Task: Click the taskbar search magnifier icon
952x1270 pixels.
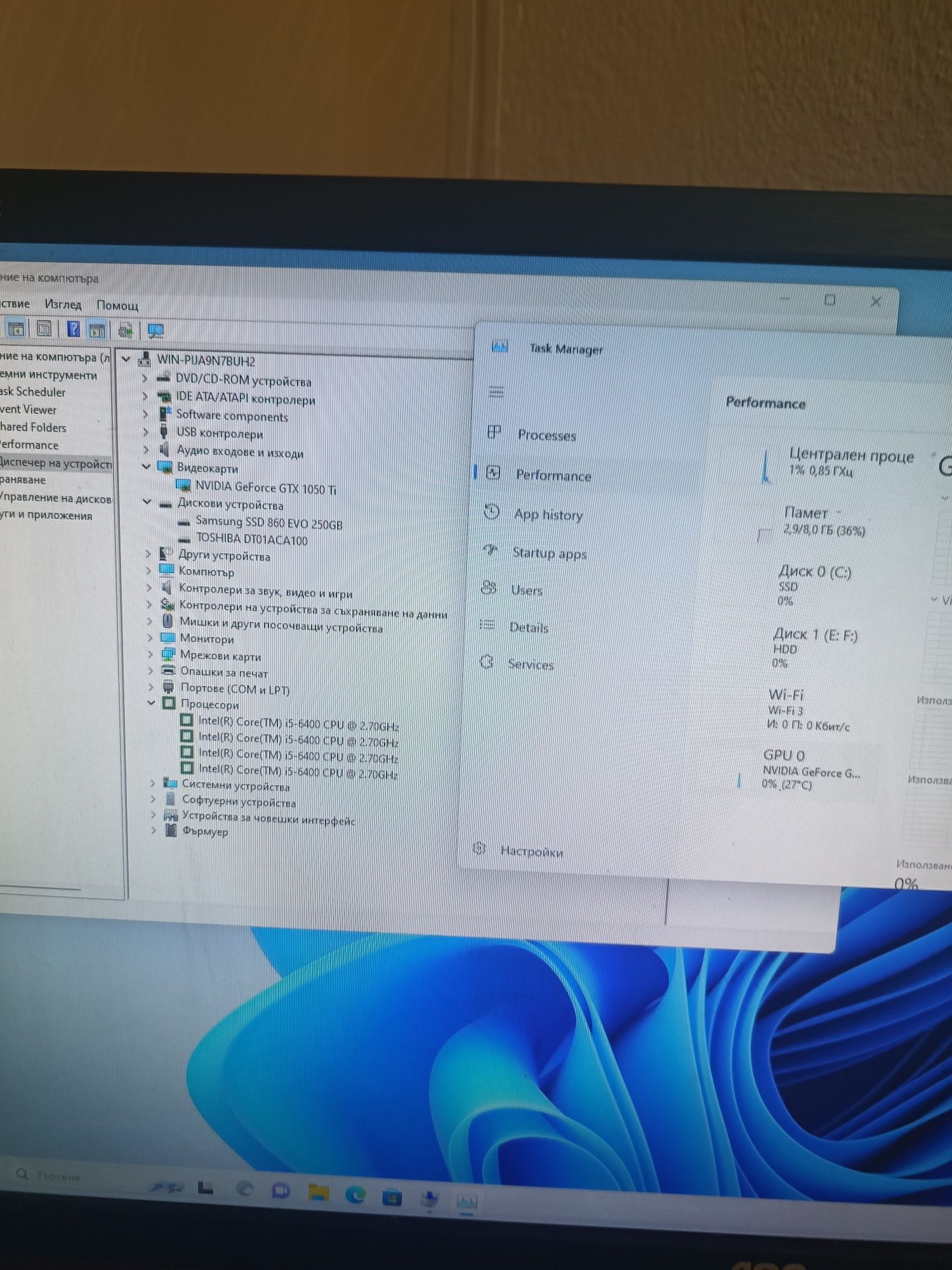Action: (x=23, y=1174)
